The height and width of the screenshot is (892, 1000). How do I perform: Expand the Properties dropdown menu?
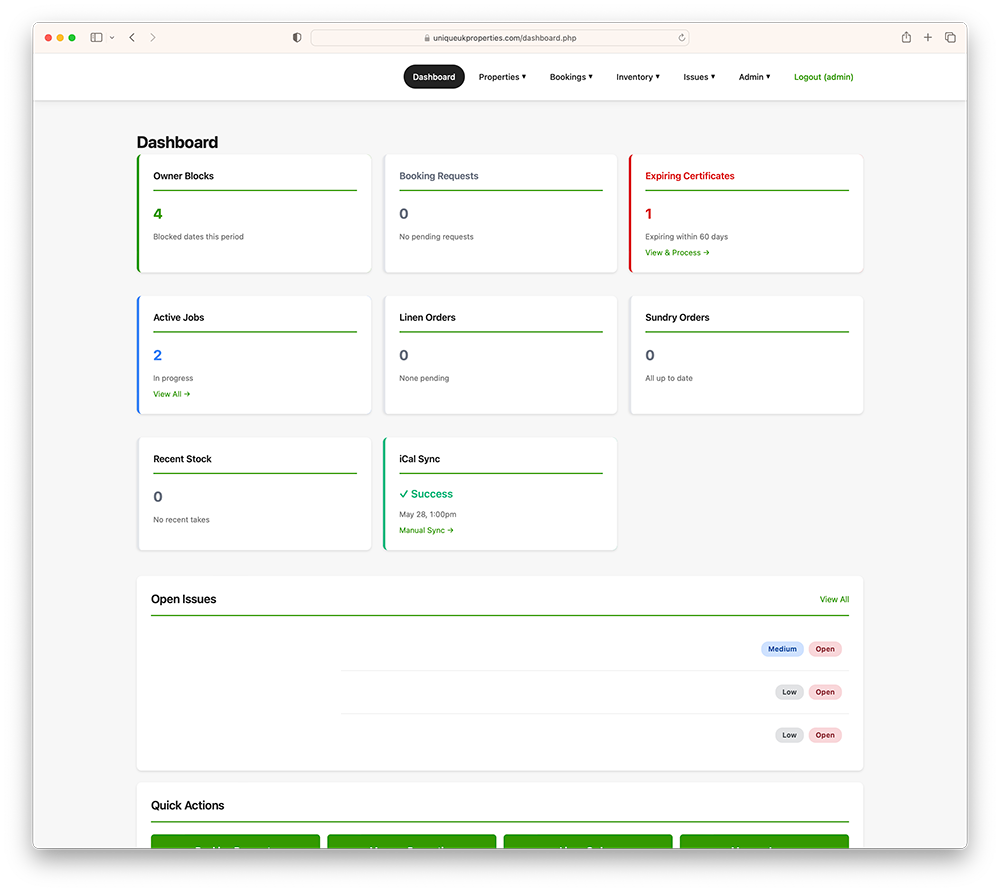503,77
